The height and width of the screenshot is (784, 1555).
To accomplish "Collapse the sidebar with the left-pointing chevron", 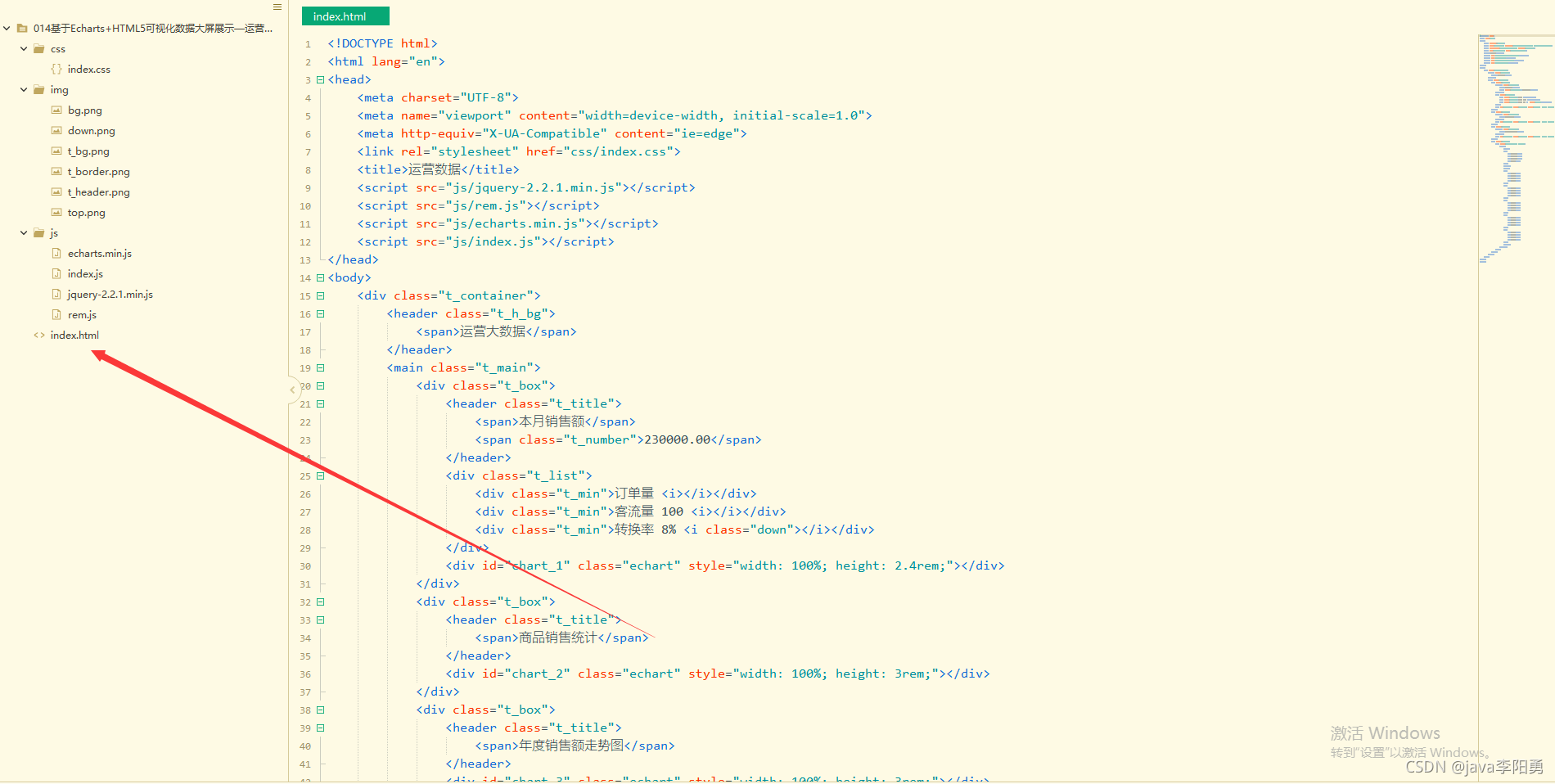I will 293,390.
